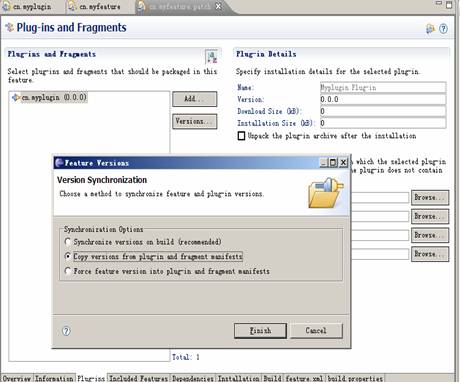Select cn.myplugin (0.0.0) in plug-in list
Image resolution: width=460 pixels, height=382 pixels.
pyautogui.click(x=50, y=97)
